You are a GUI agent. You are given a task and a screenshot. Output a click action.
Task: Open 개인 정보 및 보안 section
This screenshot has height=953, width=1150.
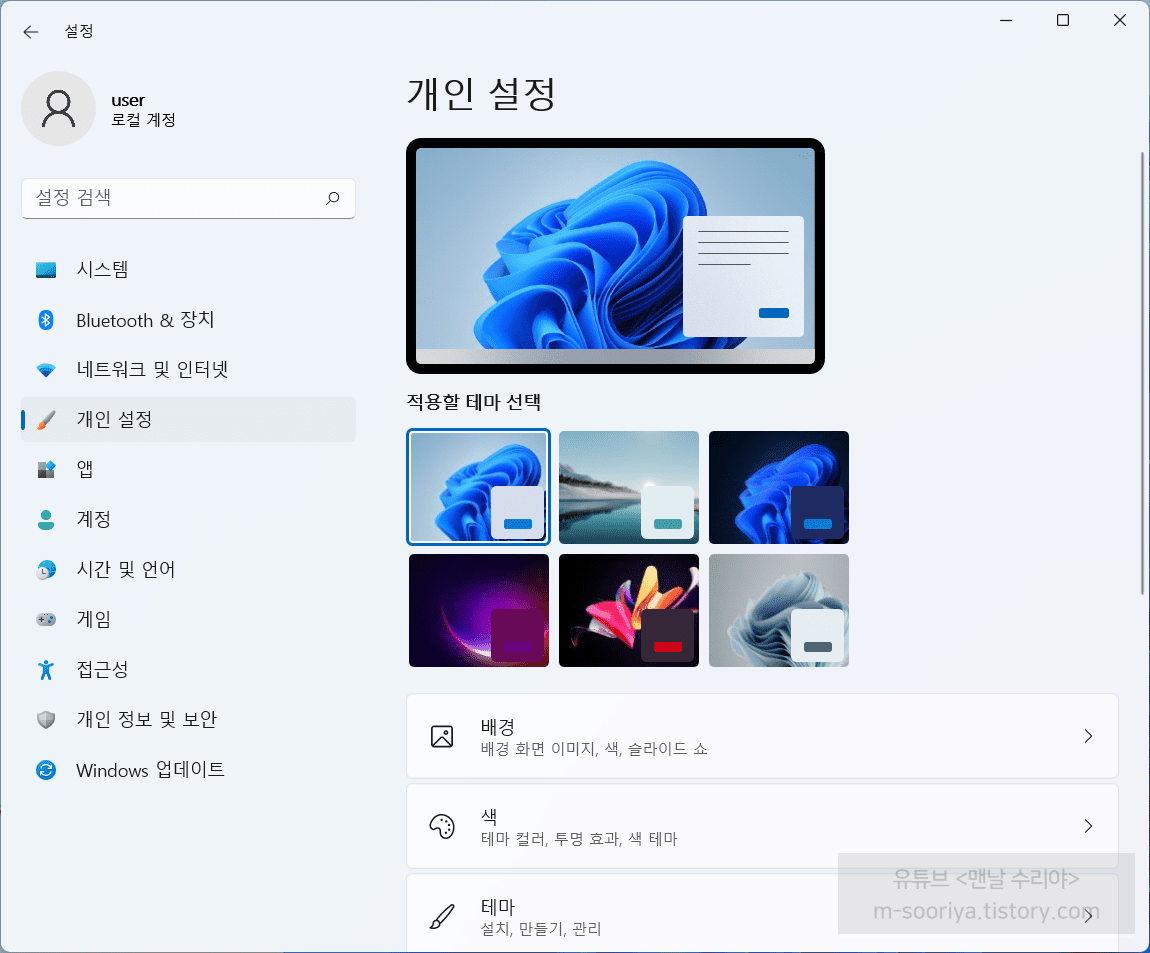[188, 720]
